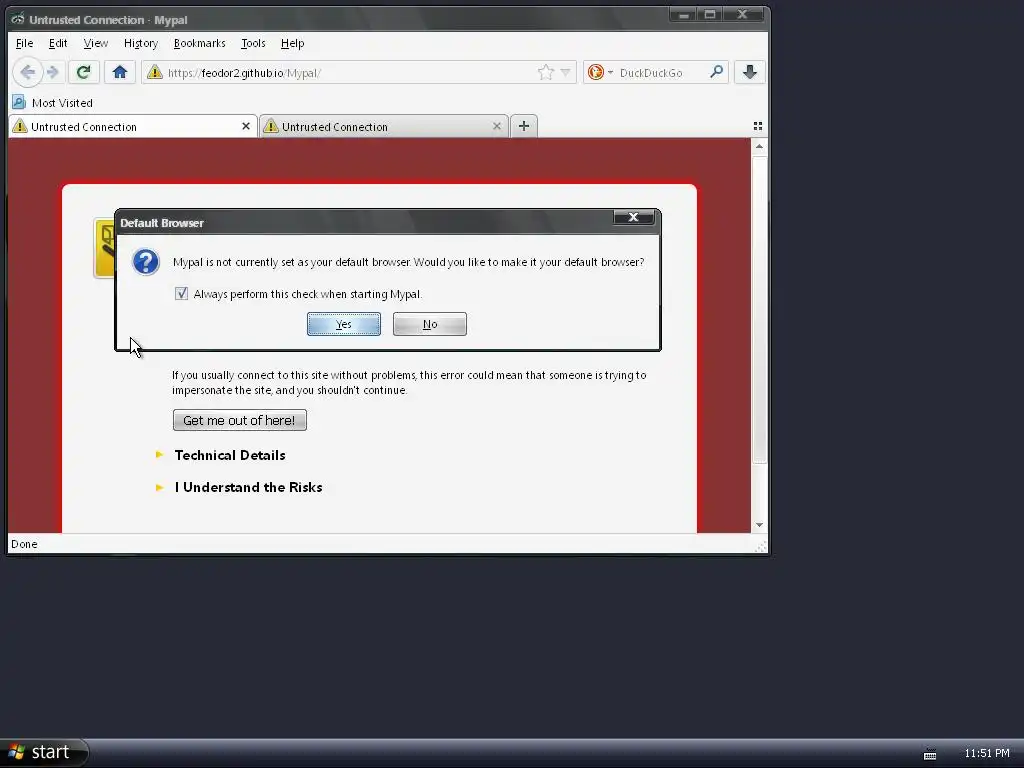Click the vertical scrollbar thumb

coord(759,309)
